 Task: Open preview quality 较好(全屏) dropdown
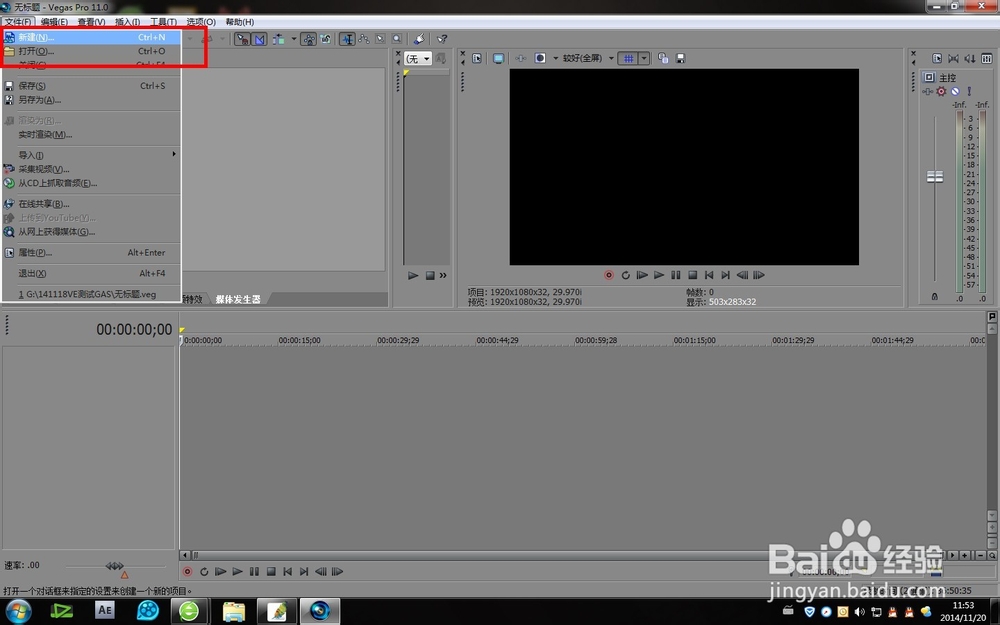pos(587,59)
